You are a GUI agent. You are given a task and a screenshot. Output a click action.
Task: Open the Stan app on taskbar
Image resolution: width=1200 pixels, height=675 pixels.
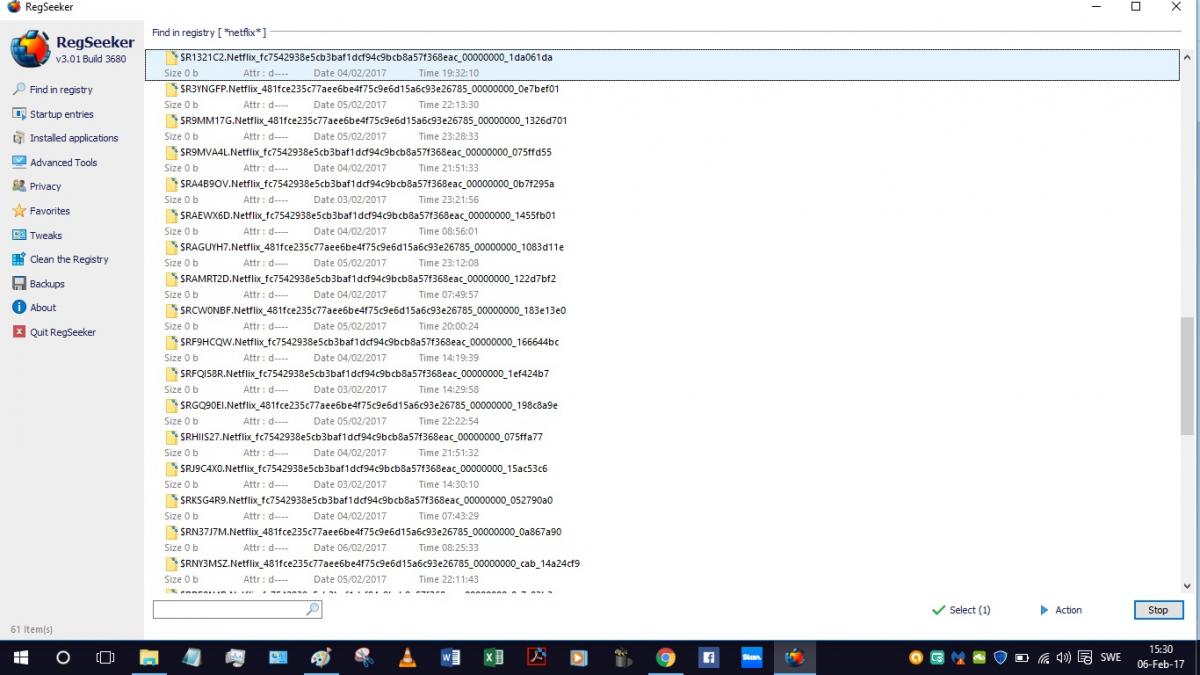[x=752, y=658]
